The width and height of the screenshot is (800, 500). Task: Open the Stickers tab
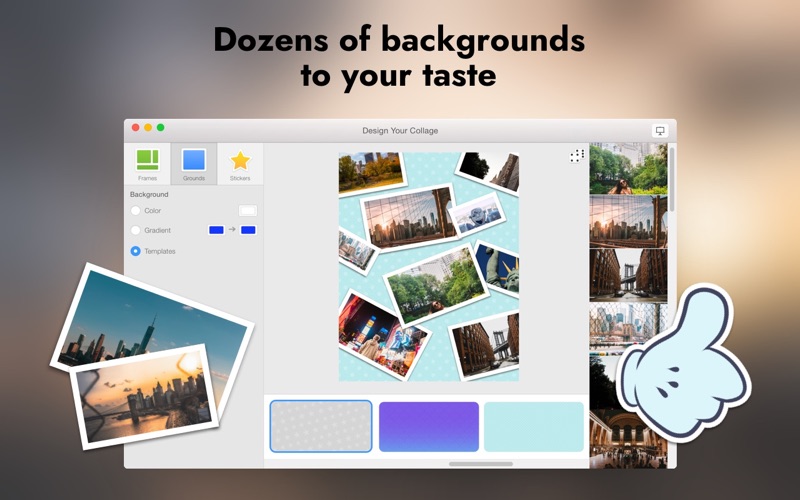pos(240,164)
